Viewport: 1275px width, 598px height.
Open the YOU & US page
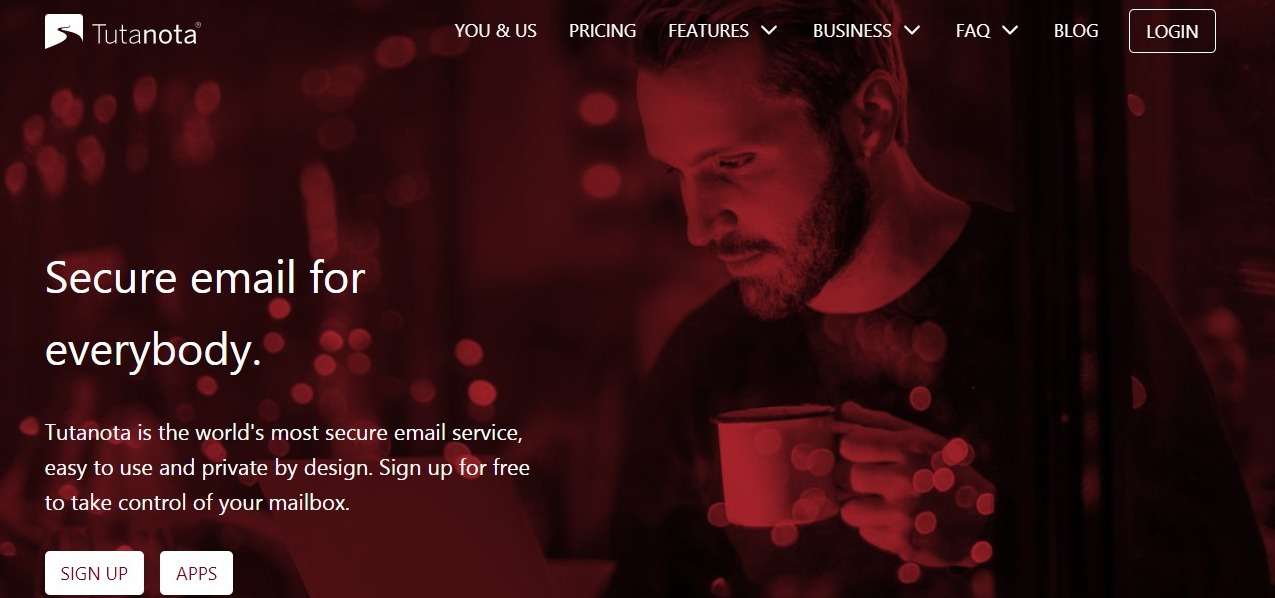tap(495, 31)
